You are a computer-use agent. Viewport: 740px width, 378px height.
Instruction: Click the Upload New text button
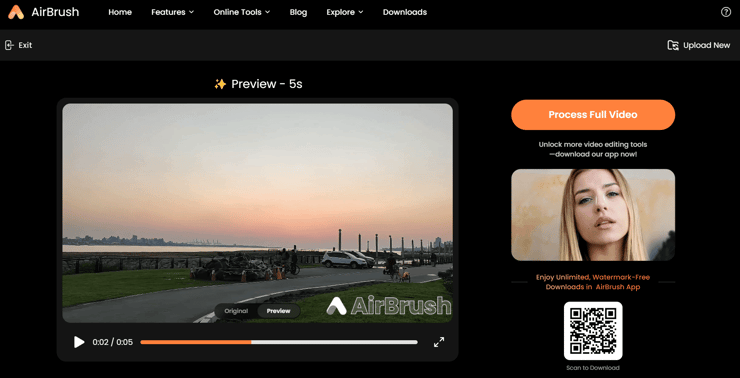click(706, 45)
